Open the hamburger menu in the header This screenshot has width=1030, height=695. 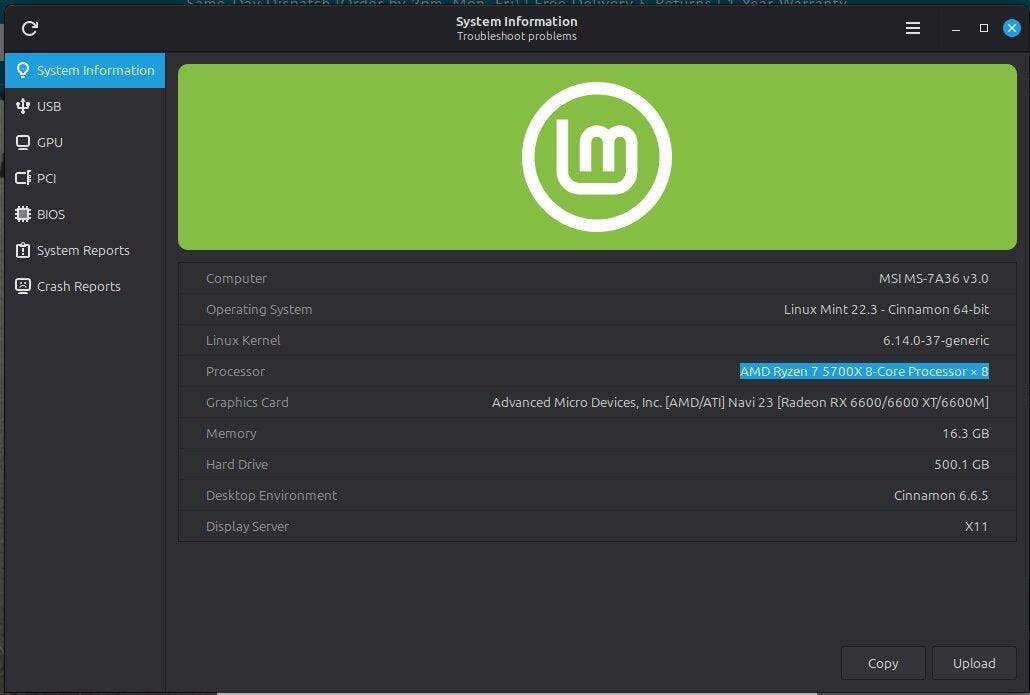click(x=912, y=28)
